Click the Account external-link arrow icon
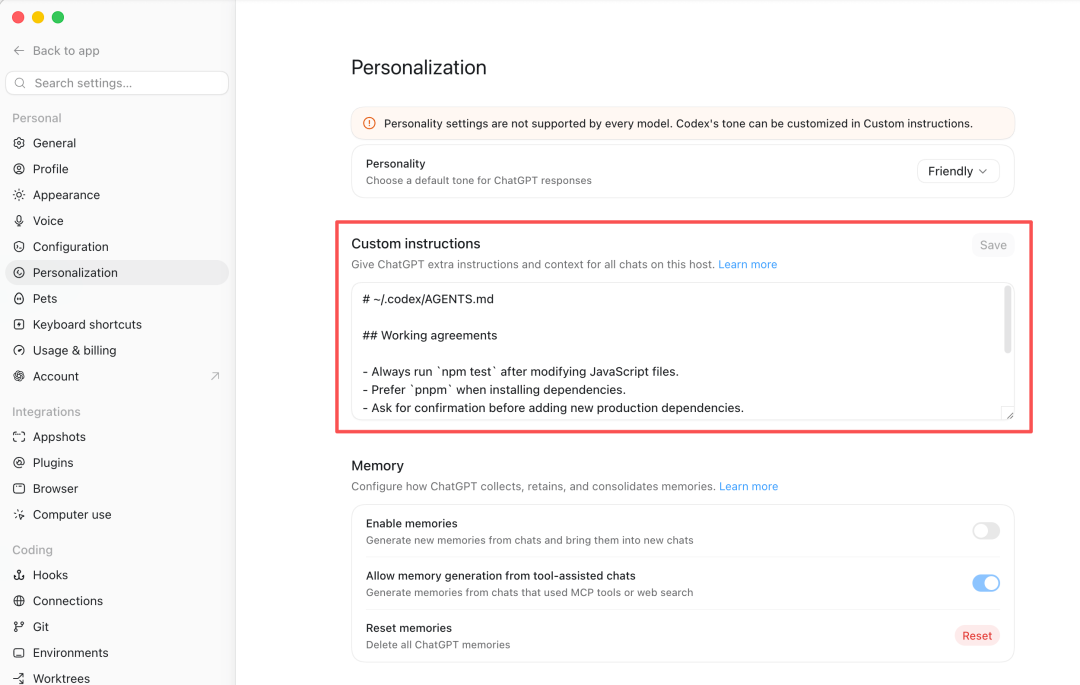This screenshot has width=1080, height=685. [215, 376]
